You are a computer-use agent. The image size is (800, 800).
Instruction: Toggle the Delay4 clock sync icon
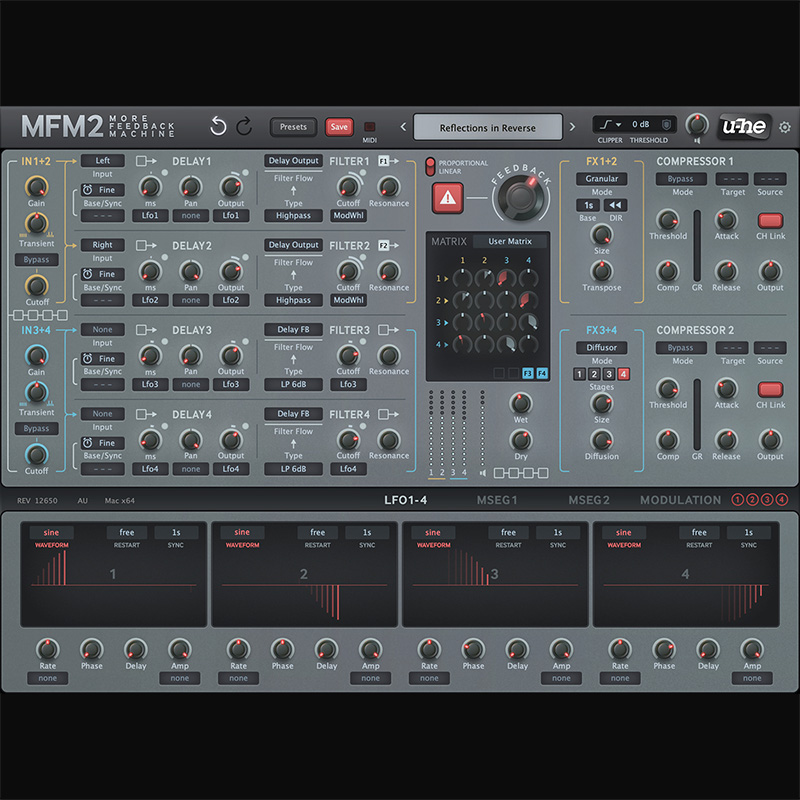click(x=88, y=443)
